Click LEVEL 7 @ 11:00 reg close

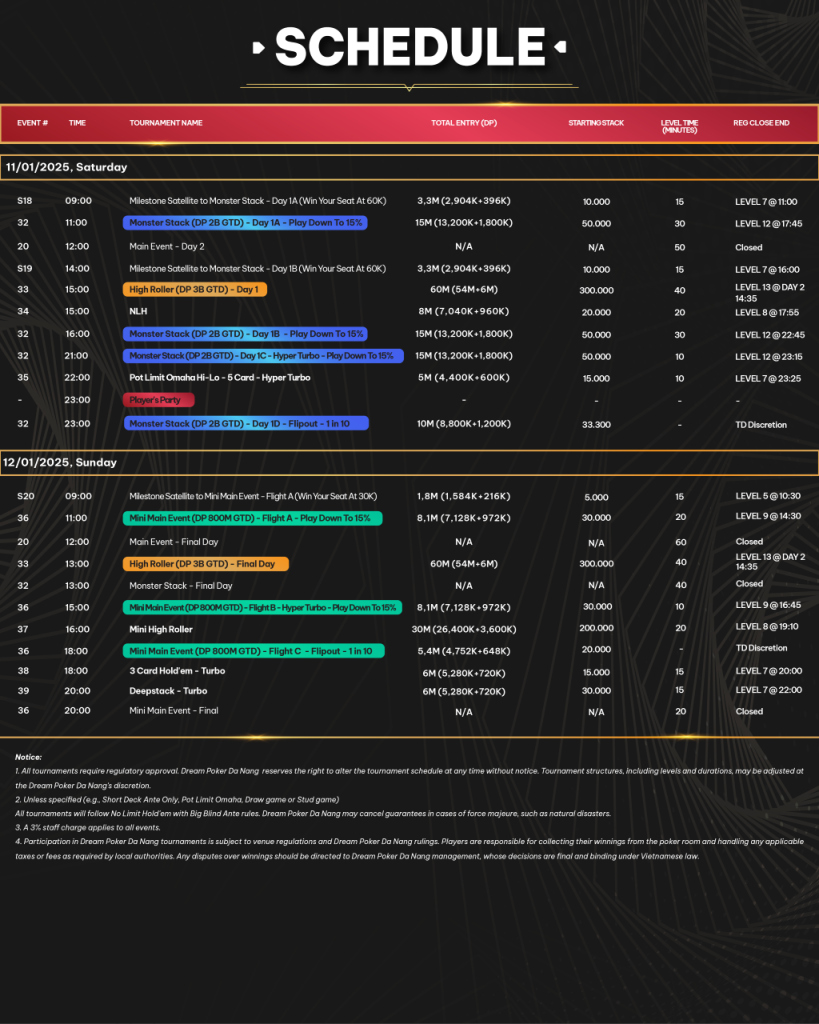click(766, 202)
